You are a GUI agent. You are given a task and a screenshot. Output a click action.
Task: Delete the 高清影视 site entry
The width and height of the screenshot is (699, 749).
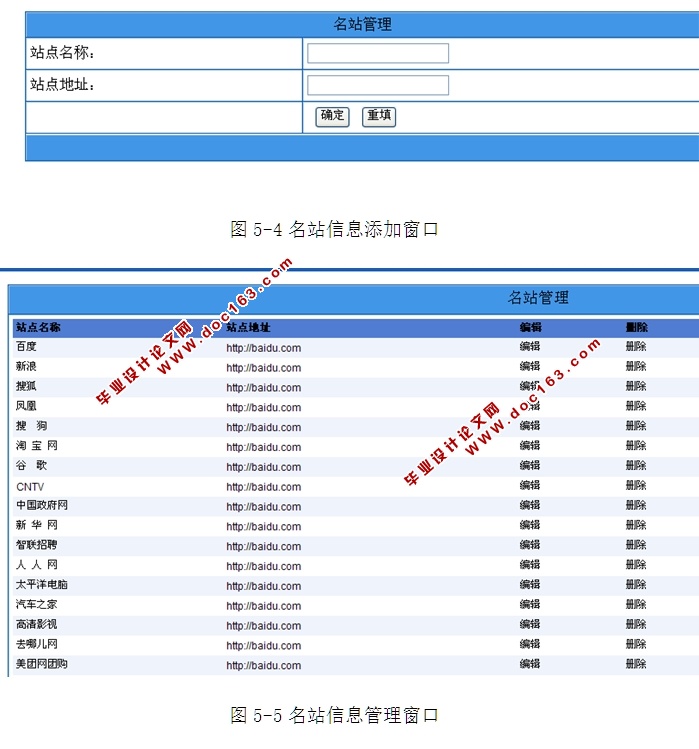[x=636, y=624]
